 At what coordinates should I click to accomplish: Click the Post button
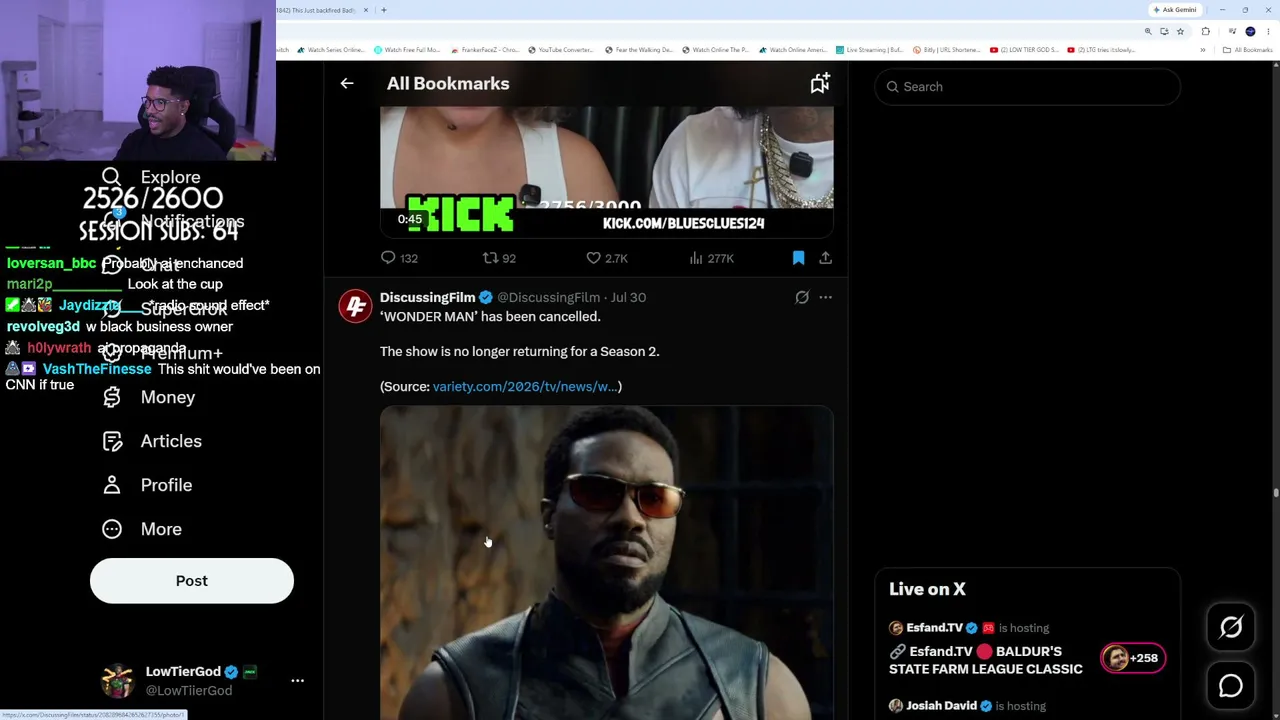(x=192, y=581)
